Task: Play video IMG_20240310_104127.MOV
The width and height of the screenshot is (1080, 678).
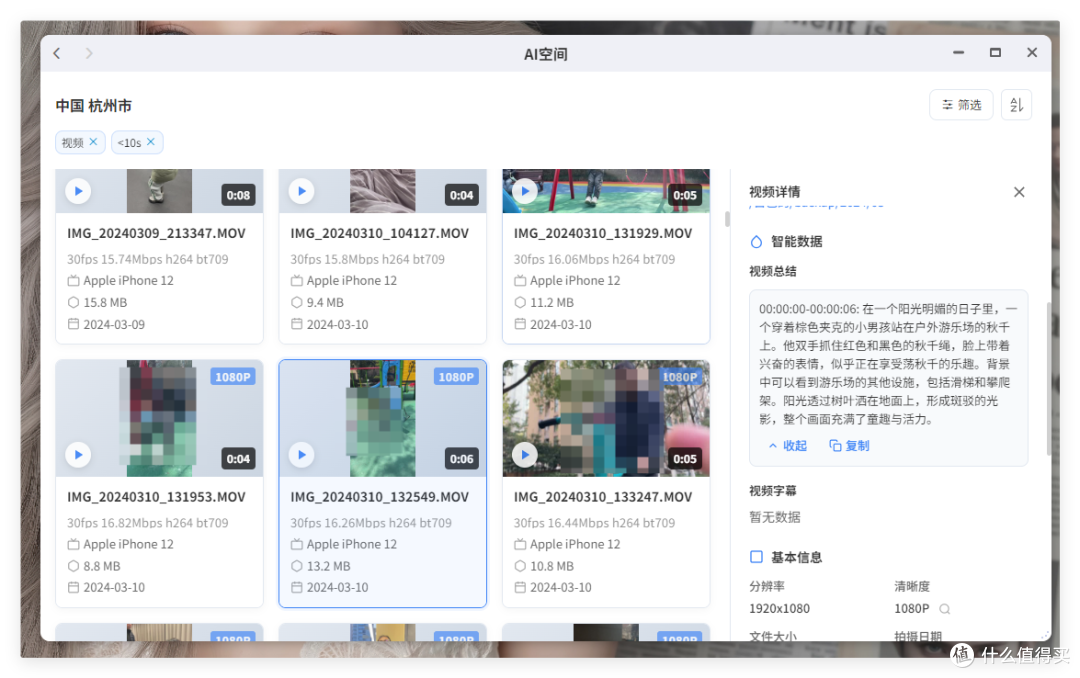Action: pyautogui.click(x=302, y=191)
